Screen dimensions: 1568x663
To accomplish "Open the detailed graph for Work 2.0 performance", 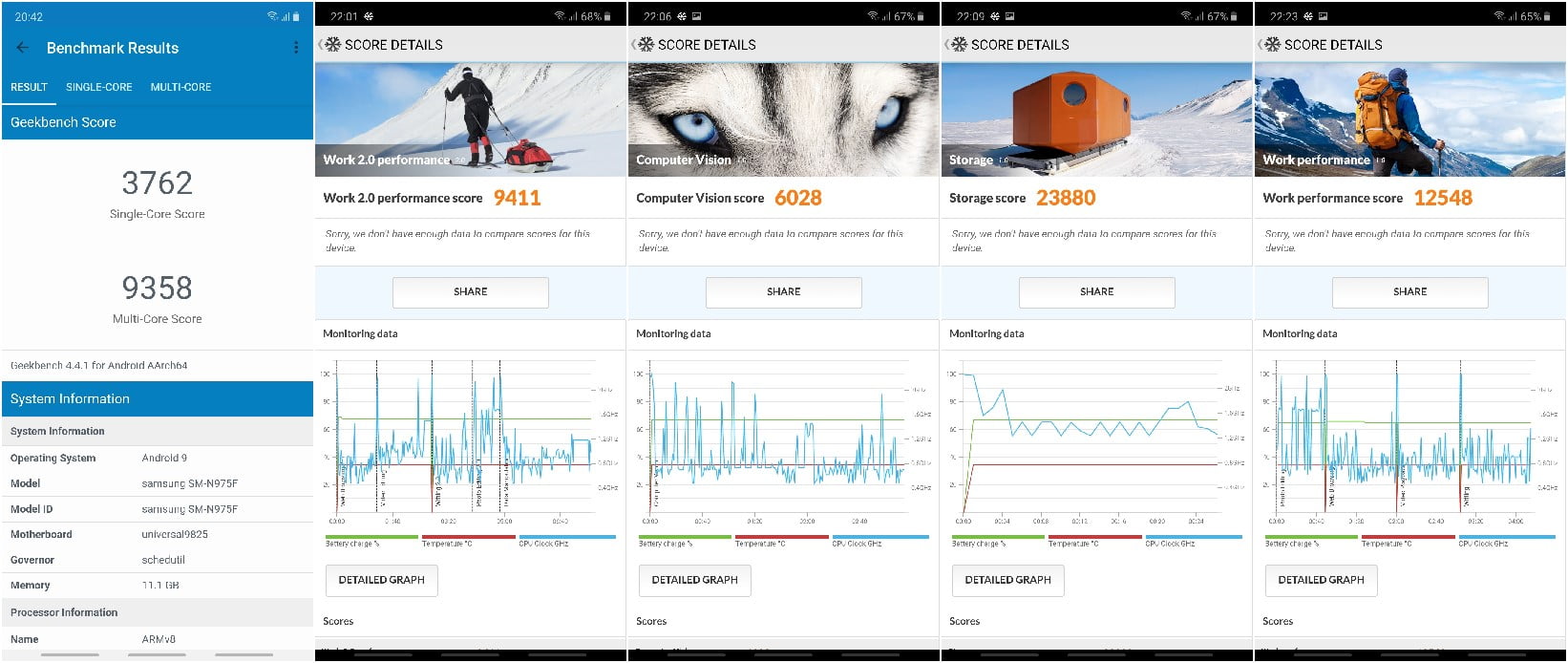I will [x=381, y=580].
